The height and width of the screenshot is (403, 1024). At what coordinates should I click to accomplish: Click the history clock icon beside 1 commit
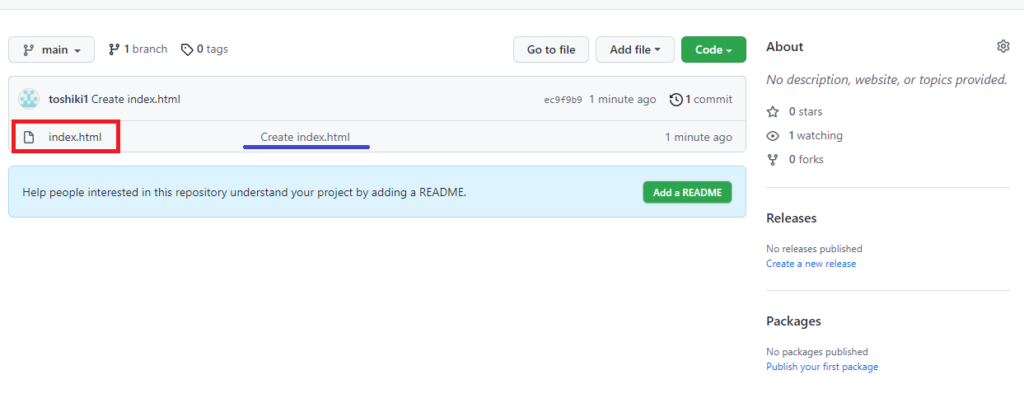pyautogui.click(x=677, y=99)
